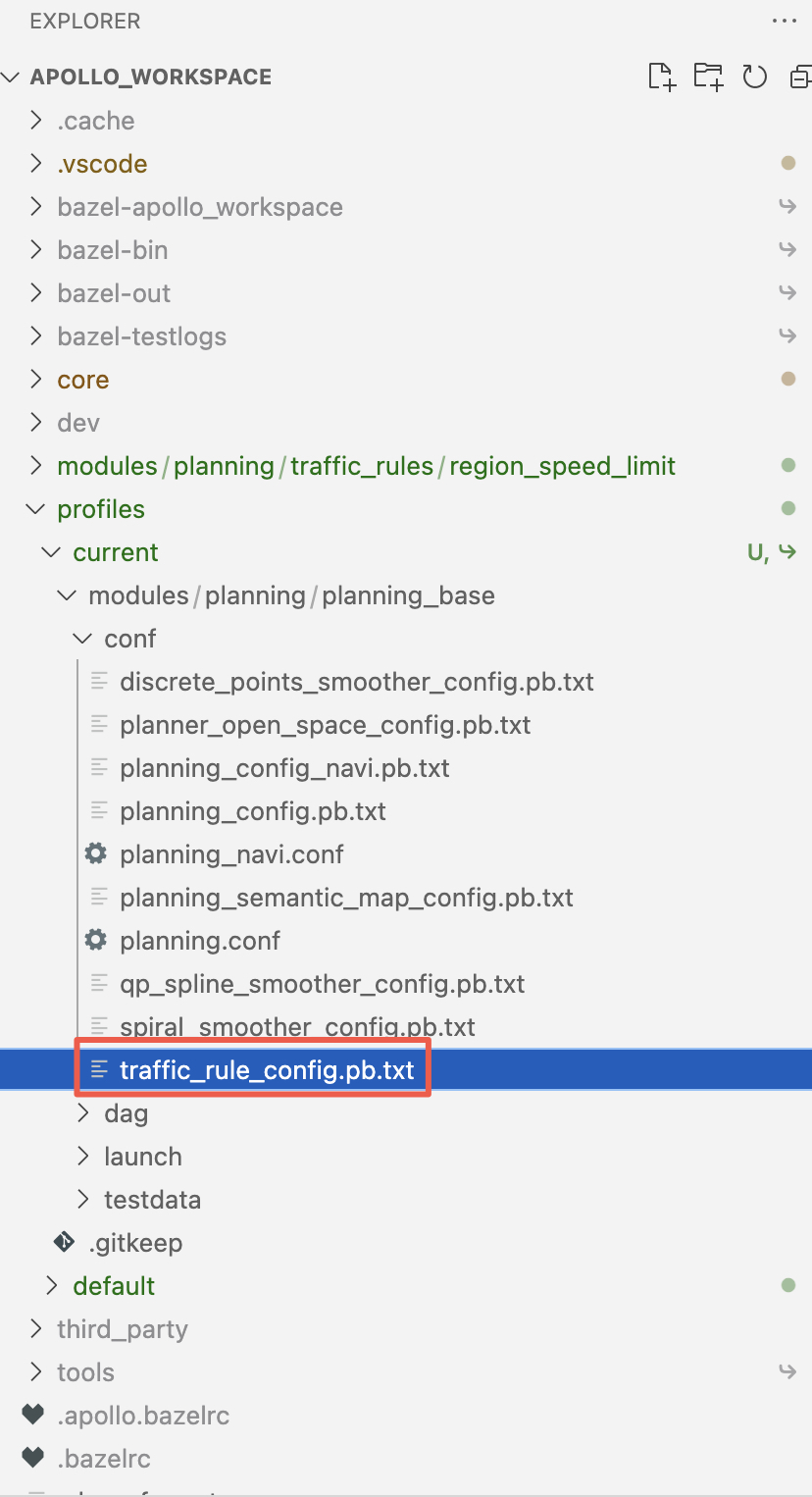Click the symlink arrow next to bazel-bin
Viewport: 812px width, 1497px height.
787,249
